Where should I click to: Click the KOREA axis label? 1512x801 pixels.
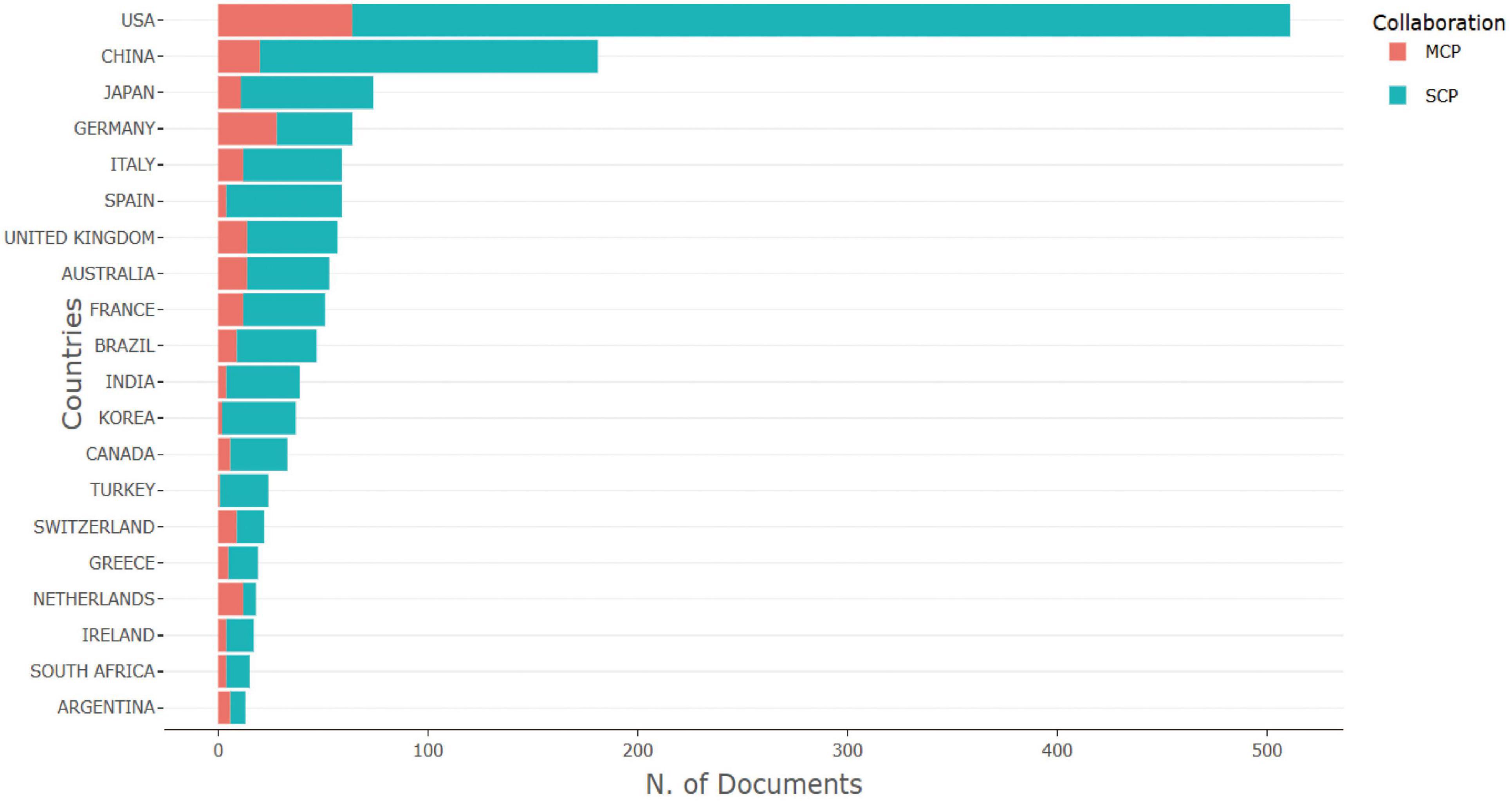pyautogui.click(x=127, y=418)
